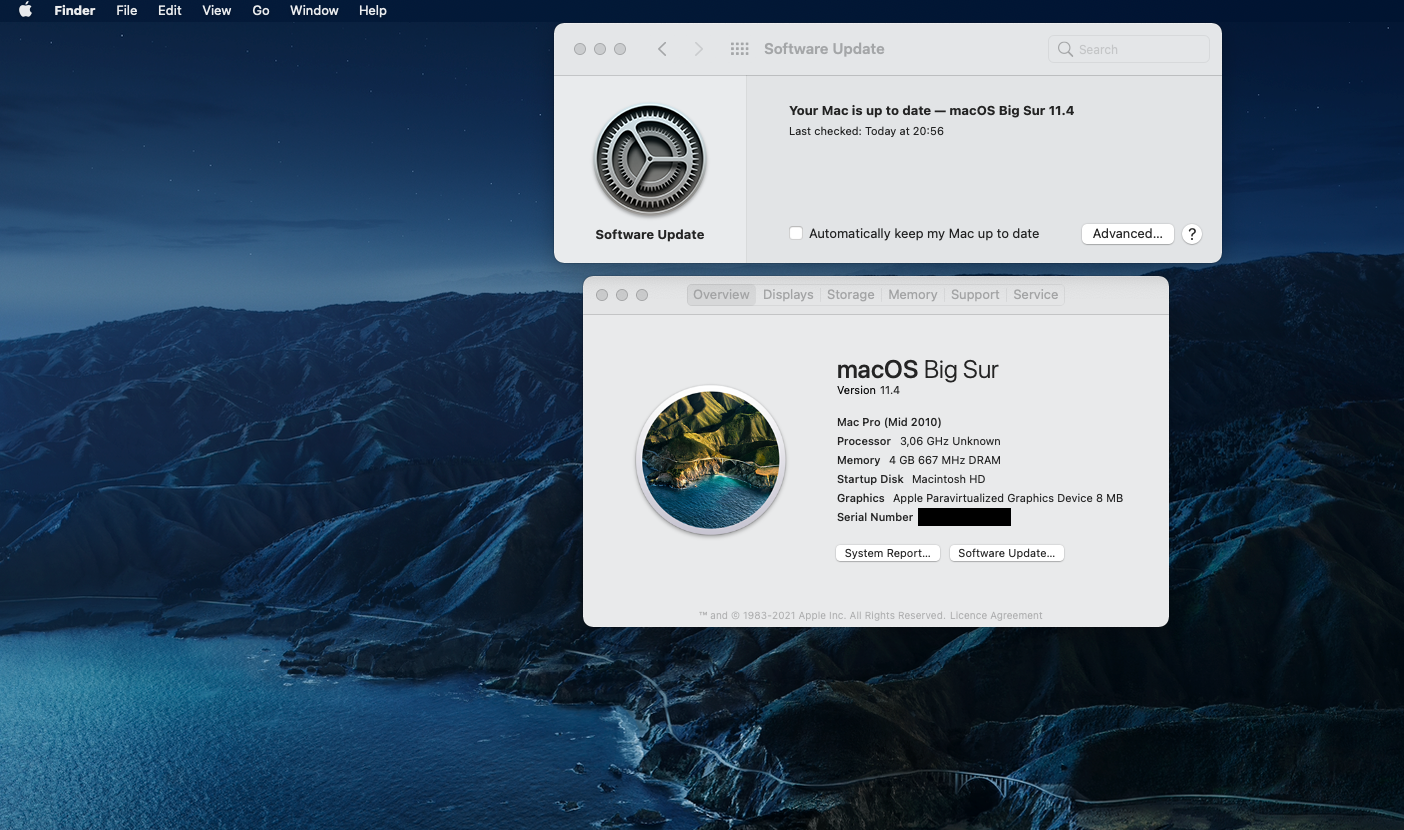1404x830 pixels.
Task: Close the Software Update window
Action: point(580,49)
